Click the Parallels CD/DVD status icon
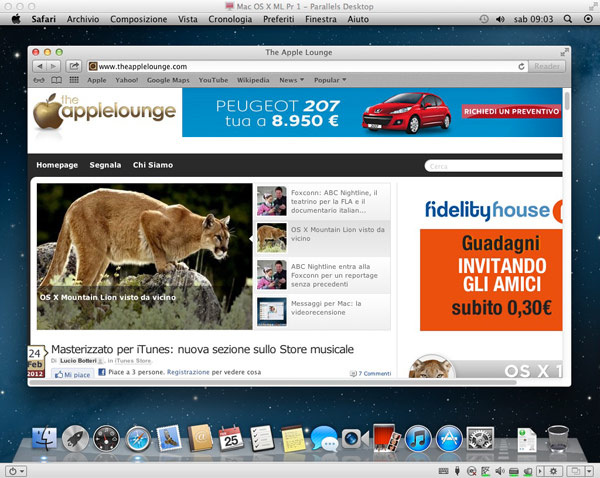Image resolution: width=600 pixels, height=478 pixels. 471,471
